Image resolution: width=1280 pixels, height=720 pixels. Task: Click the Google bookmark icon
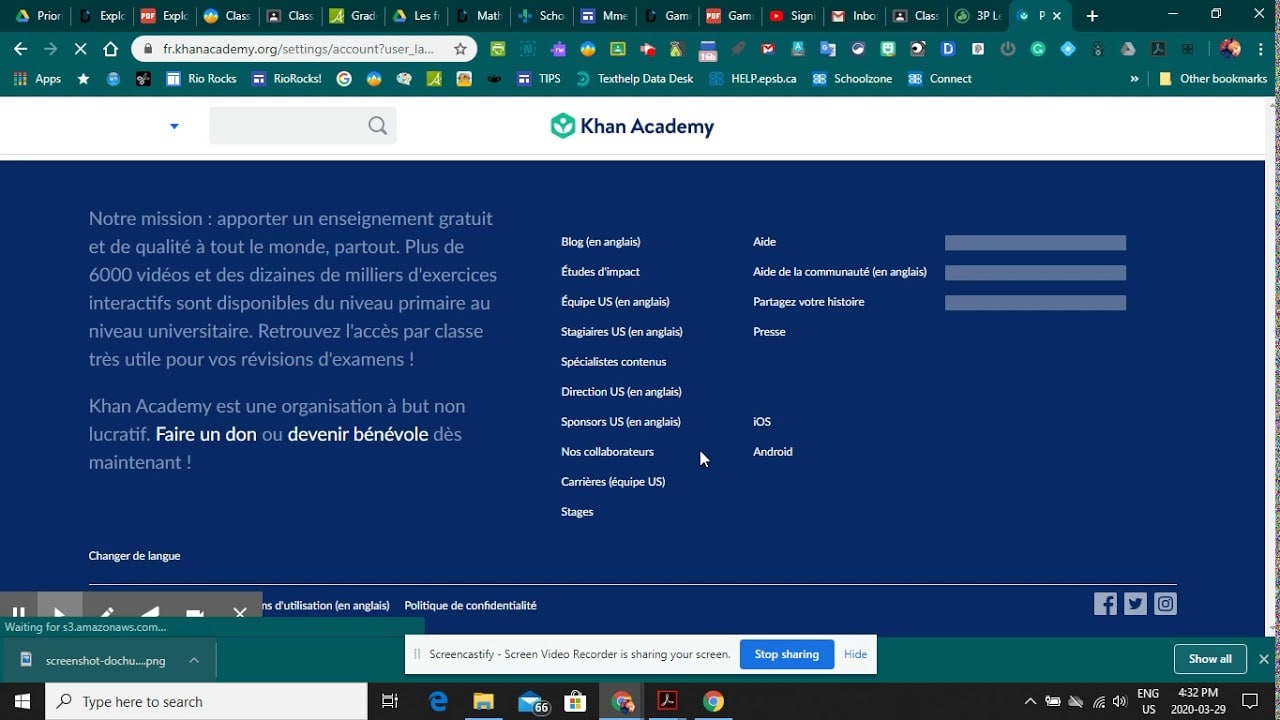(344, 78)
